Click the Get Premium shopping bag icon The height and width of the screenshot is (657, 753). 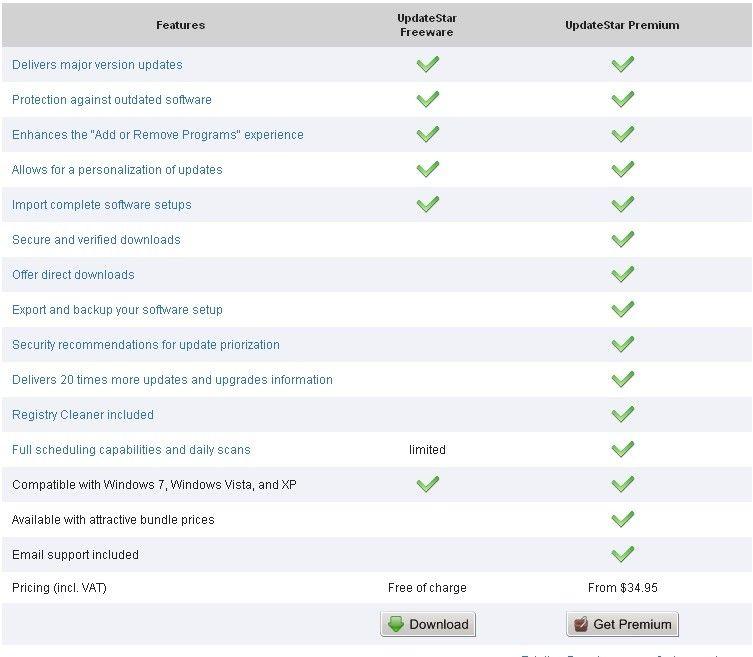tap(580, 625)
